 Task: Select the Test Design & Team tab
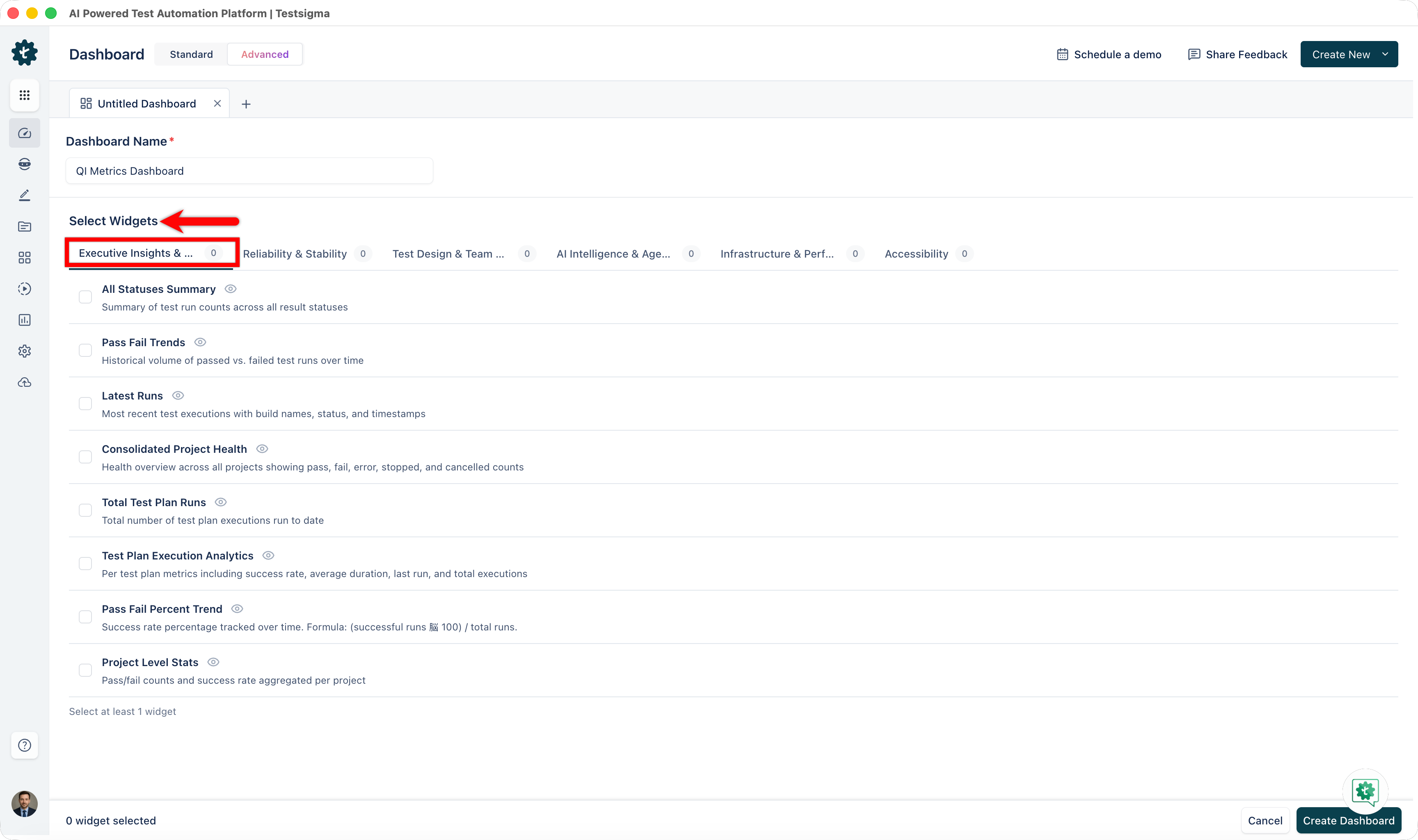463,253
